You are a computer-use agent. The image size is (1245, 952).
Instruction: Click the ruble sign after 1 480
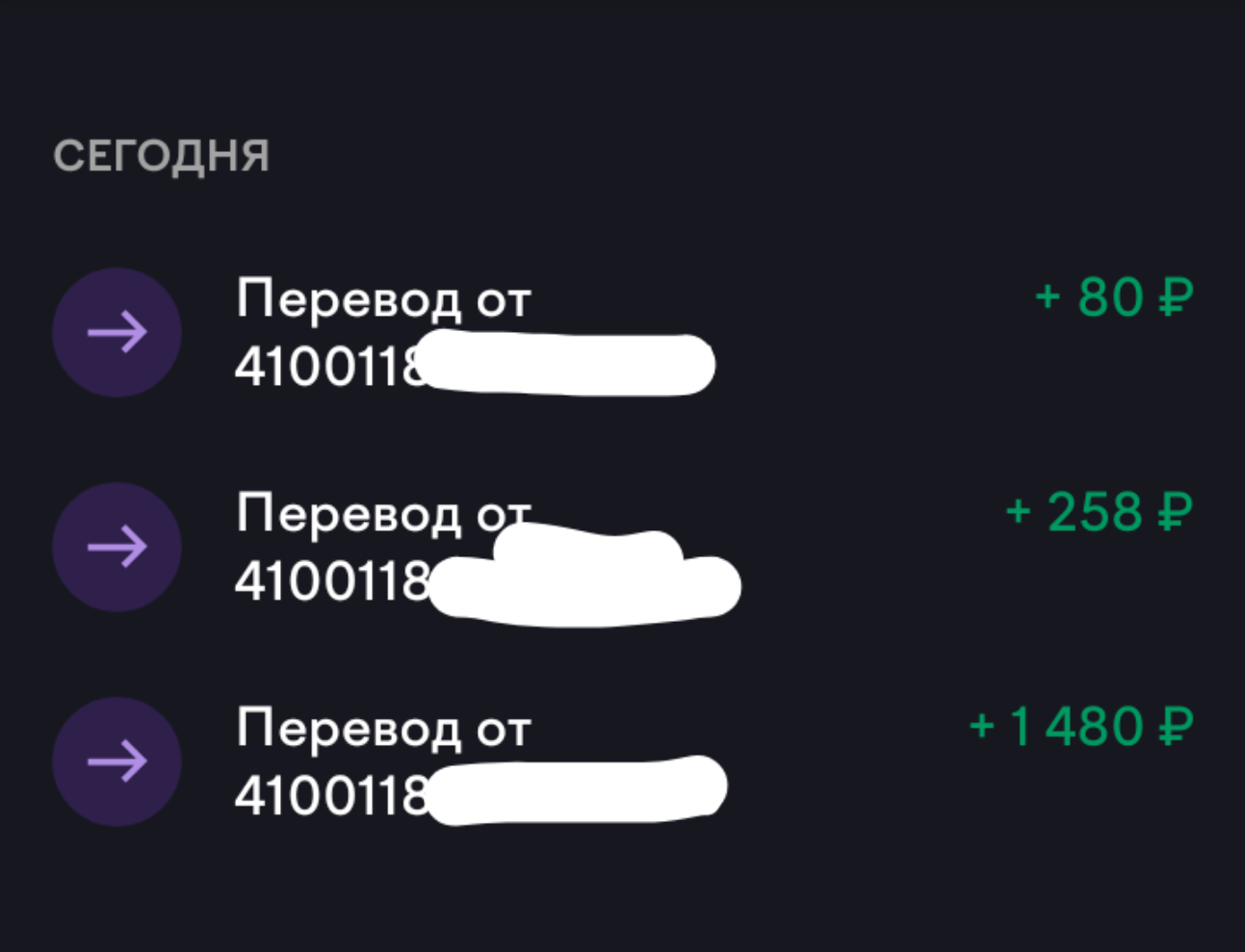tap(1176, 727)
